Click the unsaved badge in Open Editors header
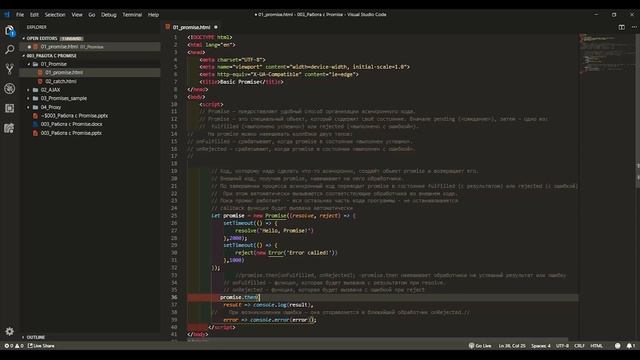This screenshot has width=640, height=360. coord(71,38)
